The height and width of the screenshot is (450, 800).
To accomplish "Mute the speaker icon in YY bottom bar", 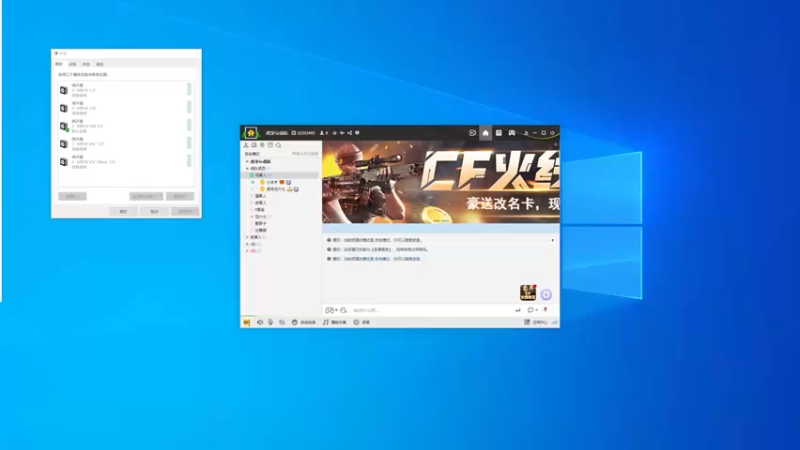I will 260,322.
